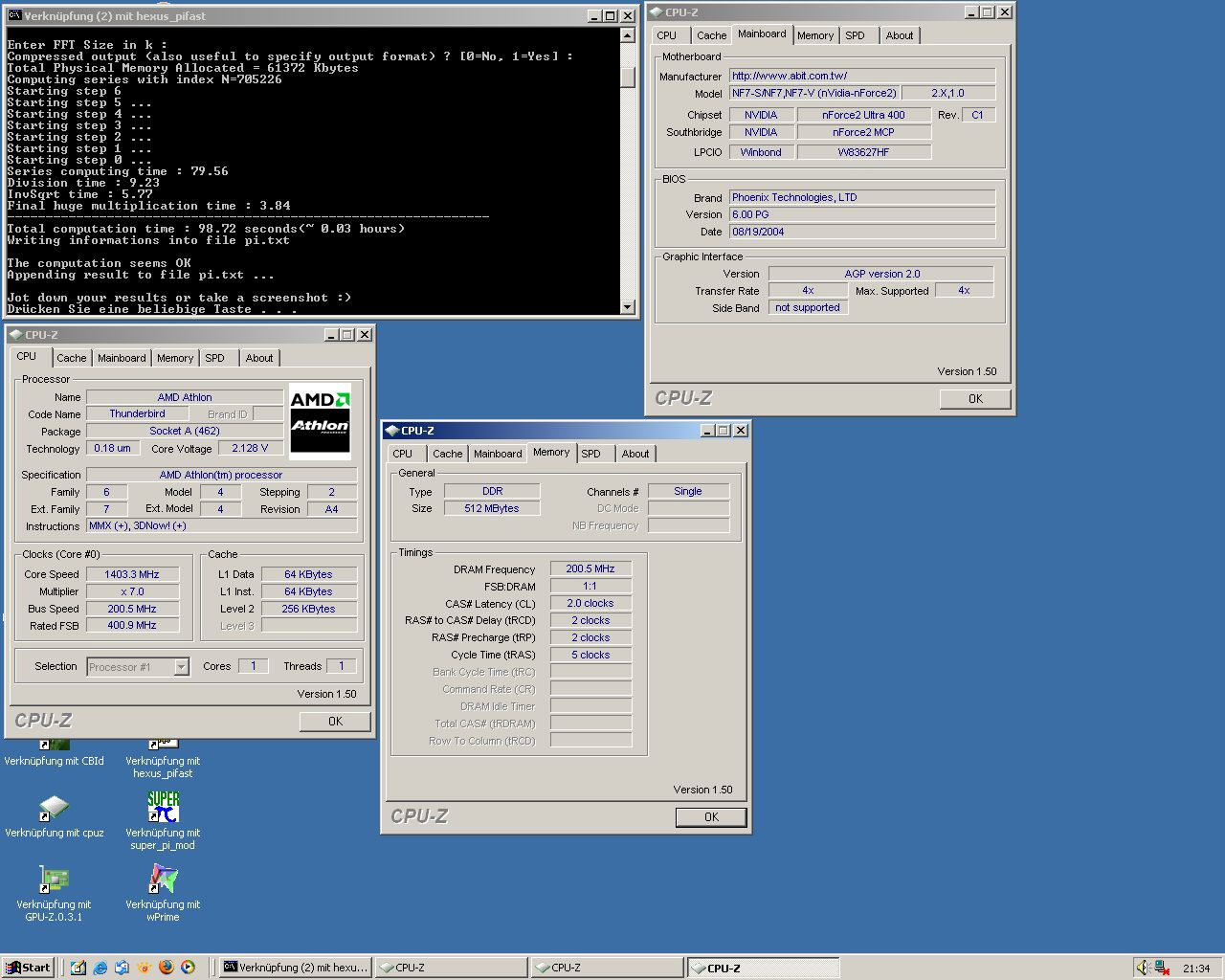Open About tab in CPU-Z CPU window
This screenshot has height=980, width=1225.
(x=258, y=358)
